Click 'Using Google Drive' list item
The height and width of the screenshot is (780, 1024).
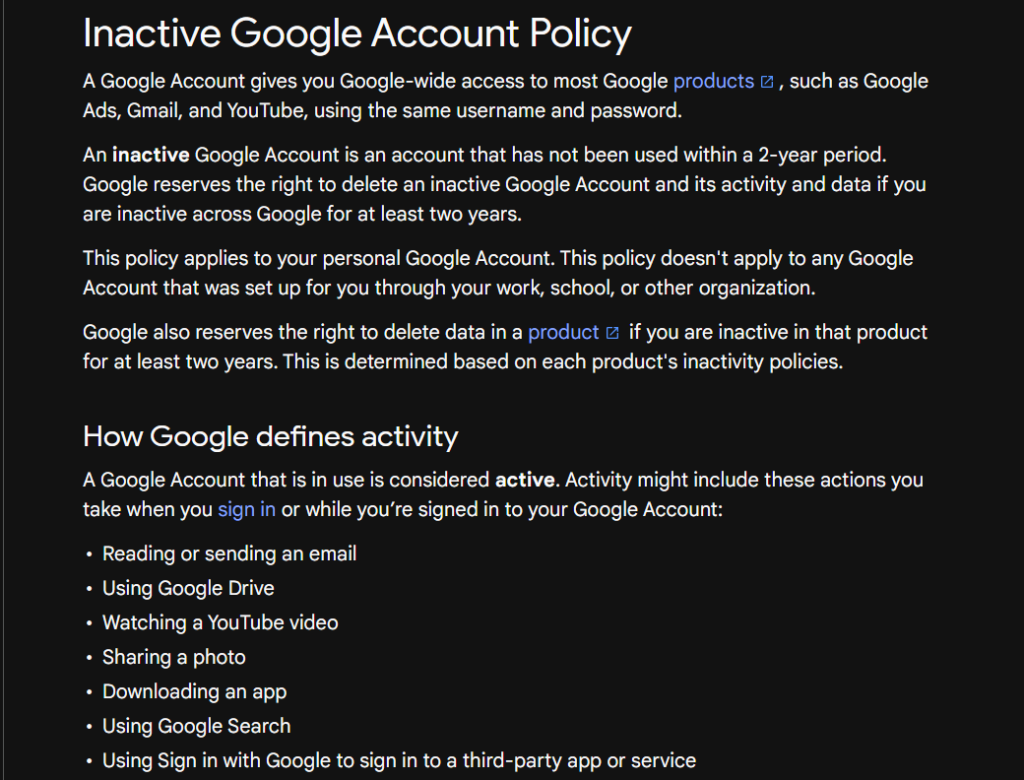pos(188,589)
